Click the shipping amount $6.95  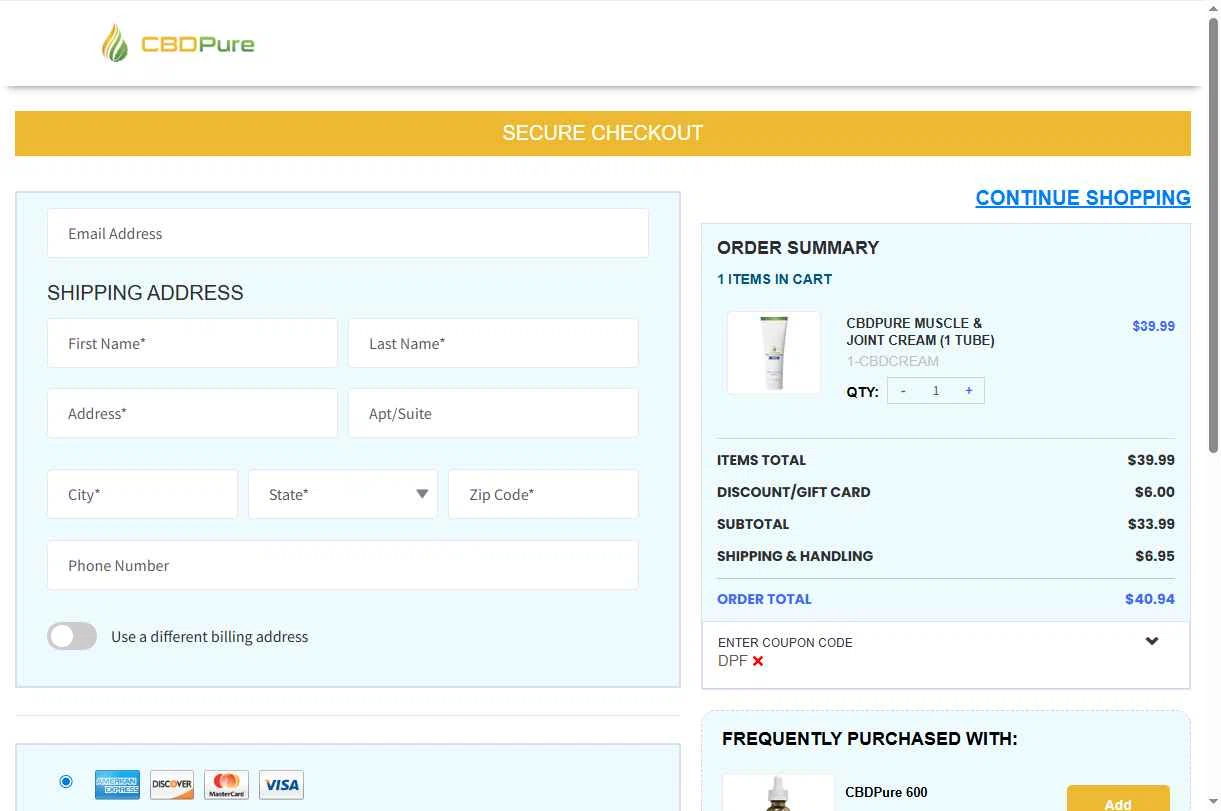click(1155, 556)
